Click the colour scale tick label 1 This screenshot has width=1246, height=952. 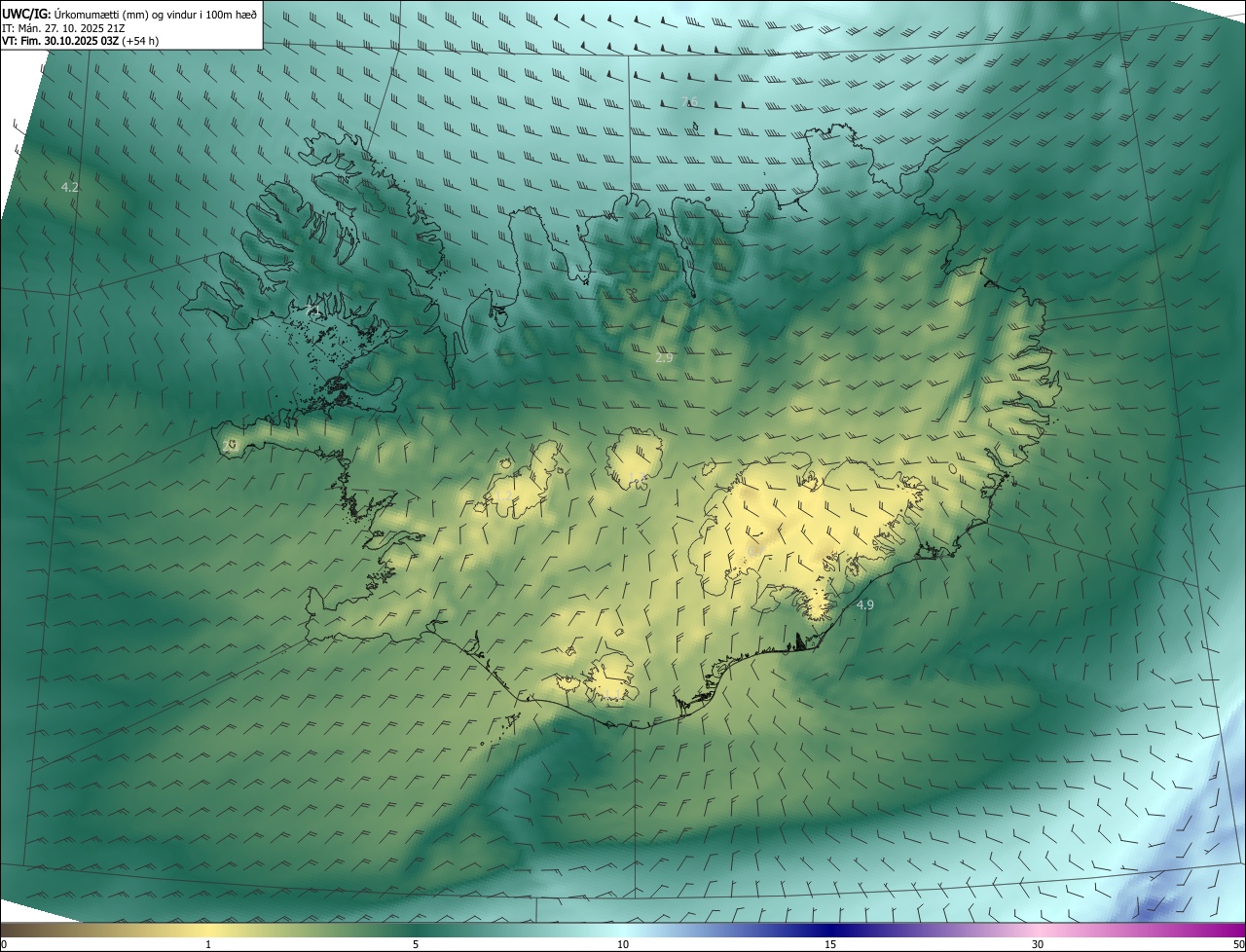pos(208,944)
